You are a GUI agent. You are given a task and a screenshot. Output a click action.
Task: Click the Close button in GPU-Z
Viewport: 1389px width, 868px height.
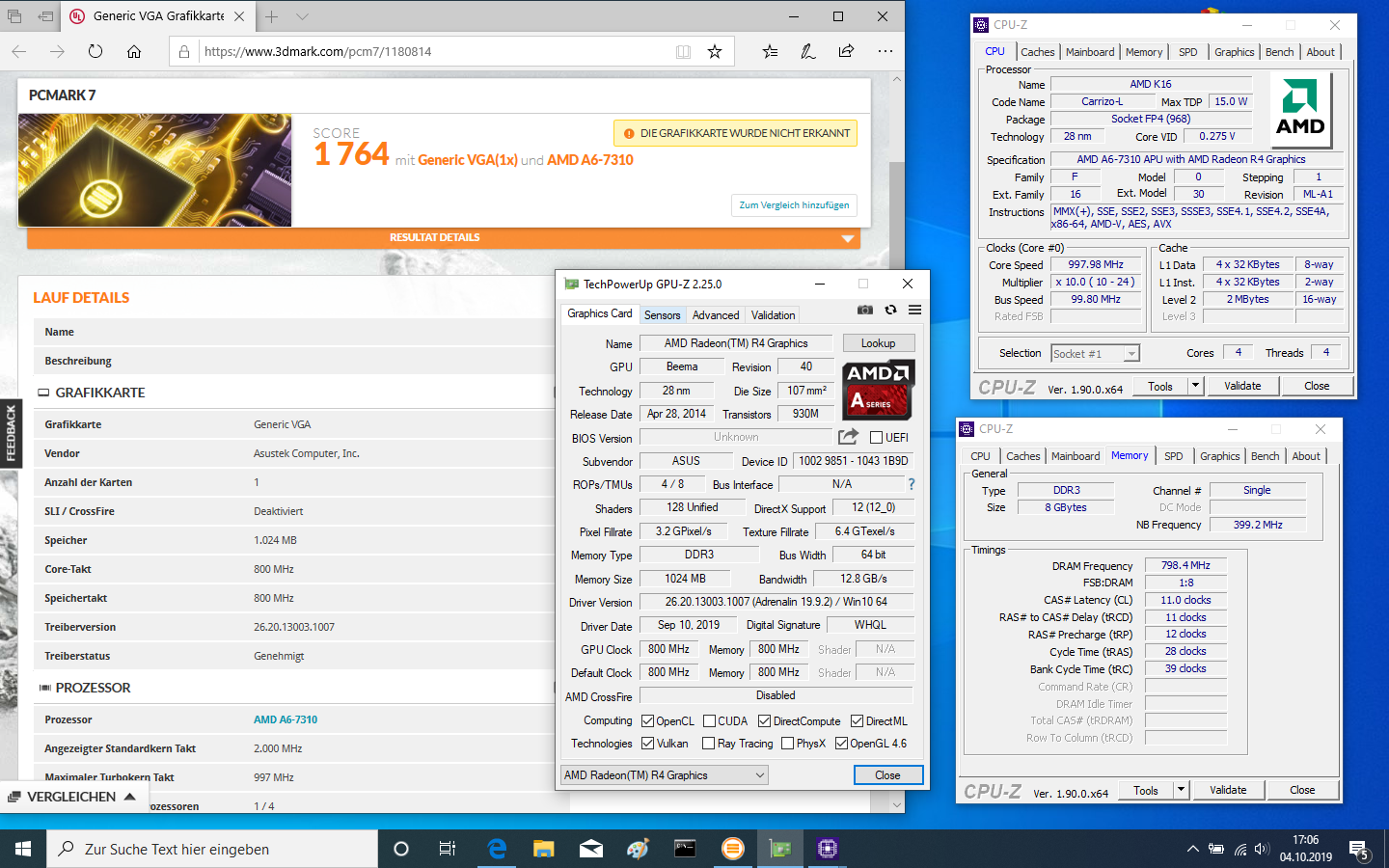click(888, 775)
